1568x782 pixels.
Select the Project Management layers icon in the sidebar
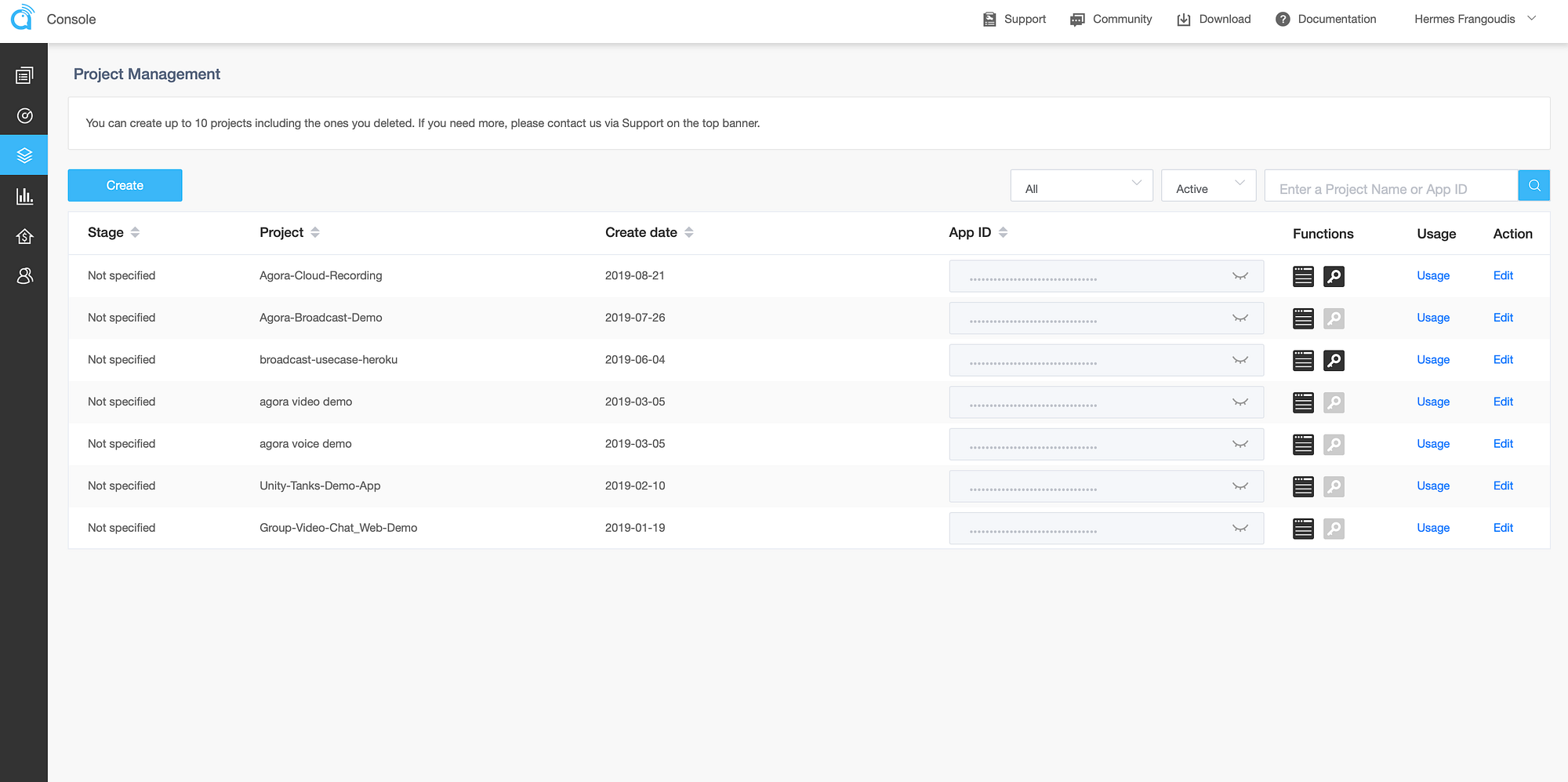tap(24, 155)
